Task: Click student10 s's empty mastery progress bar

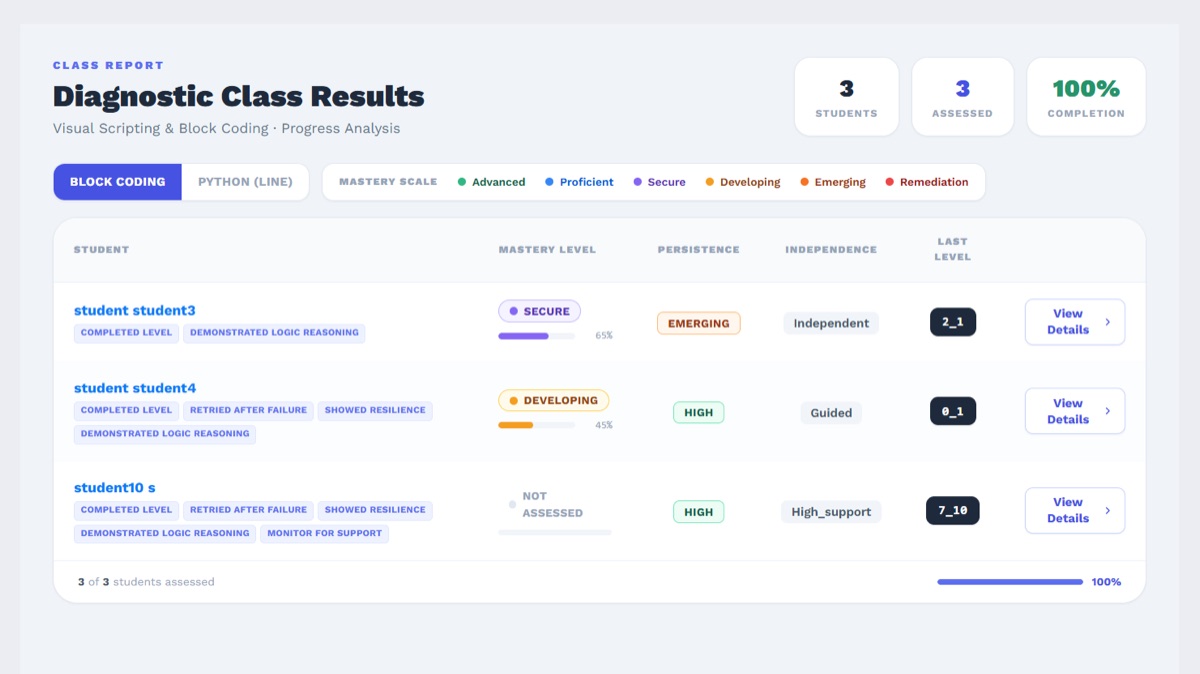Action: pyautogui.click(x=555, y=532)
